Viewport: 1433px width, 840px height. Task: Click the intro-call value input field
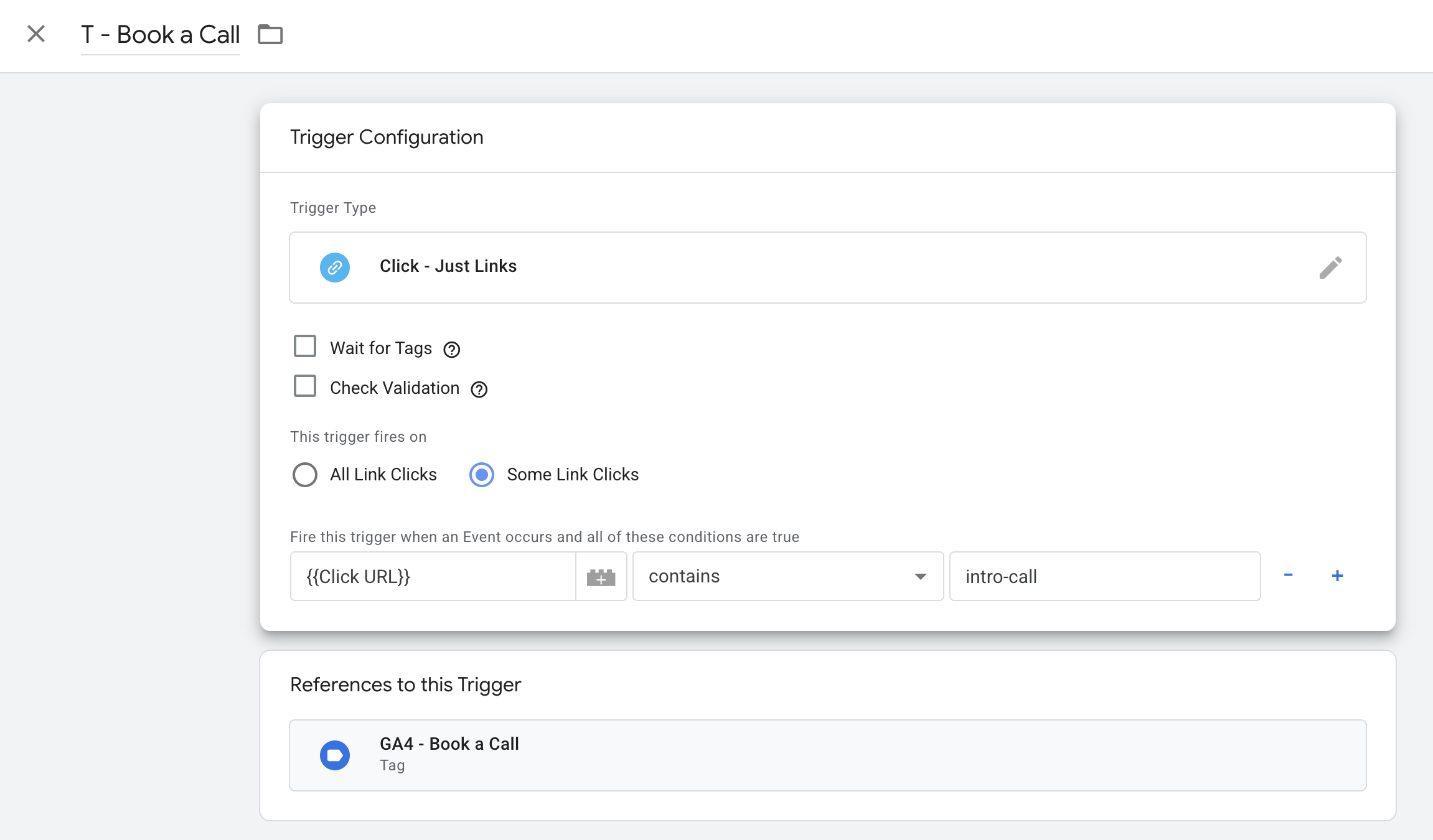(1105, 576)
